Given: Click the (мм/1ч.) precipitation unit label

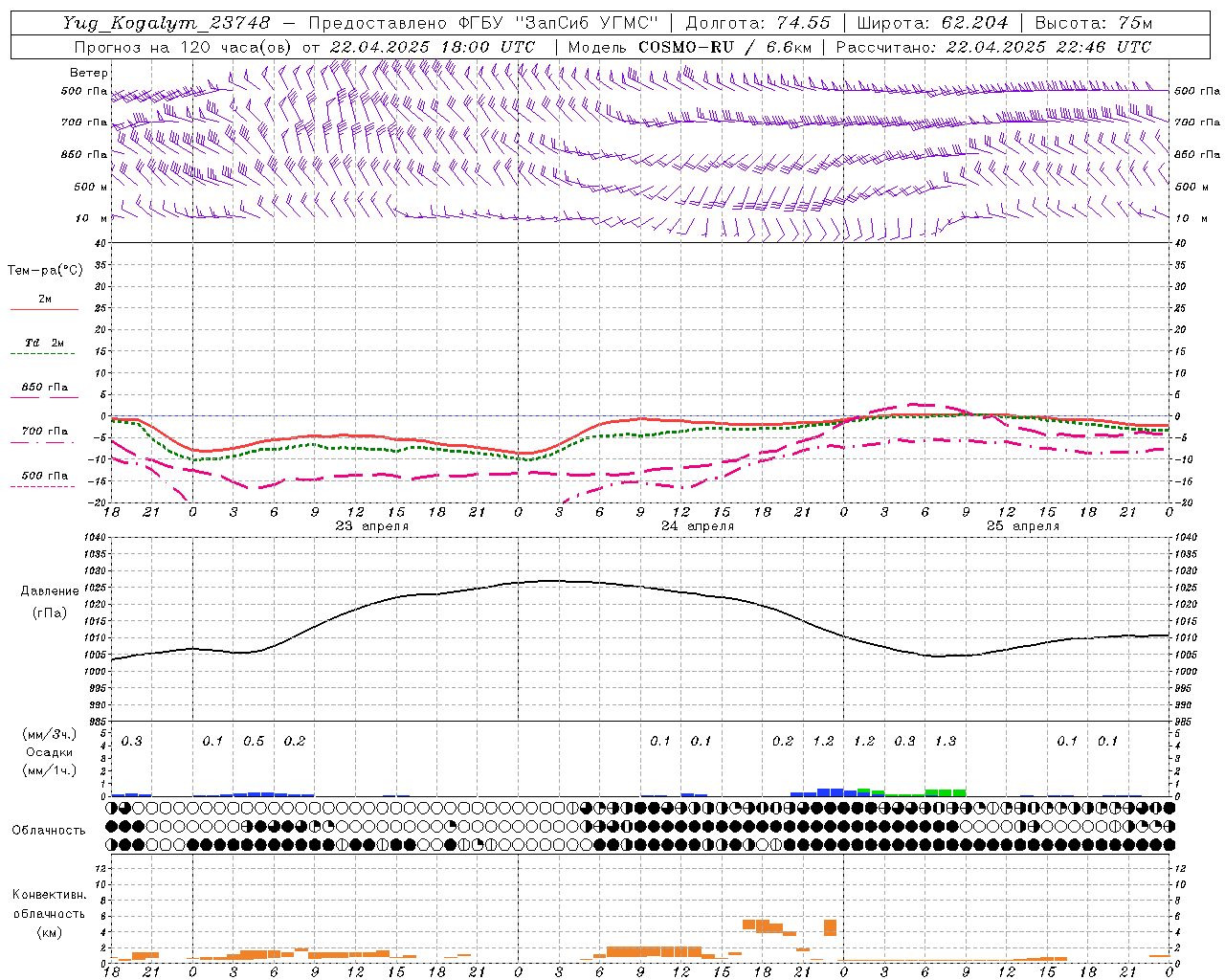Looking at the screenshot, I should (x=50, y=770).
